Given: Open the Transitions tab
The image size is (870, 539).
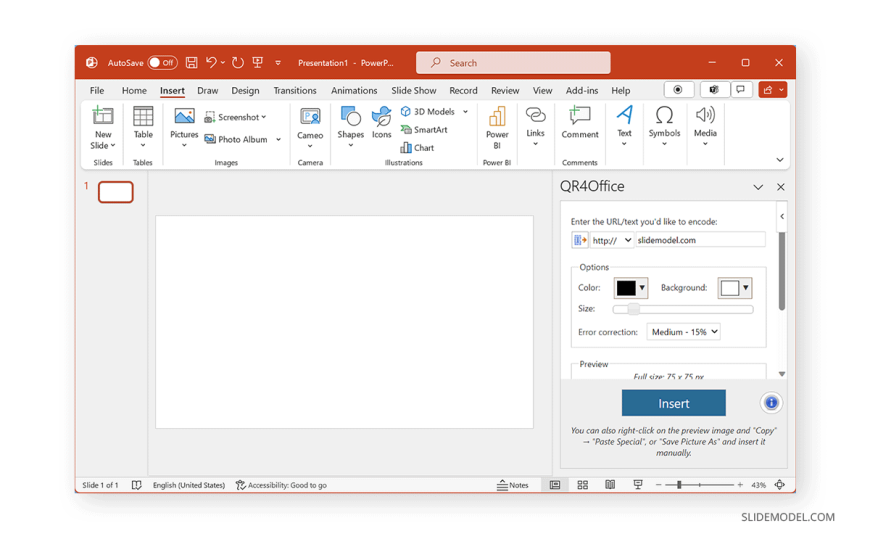Looking at the screenshot, I should point(295,90).
